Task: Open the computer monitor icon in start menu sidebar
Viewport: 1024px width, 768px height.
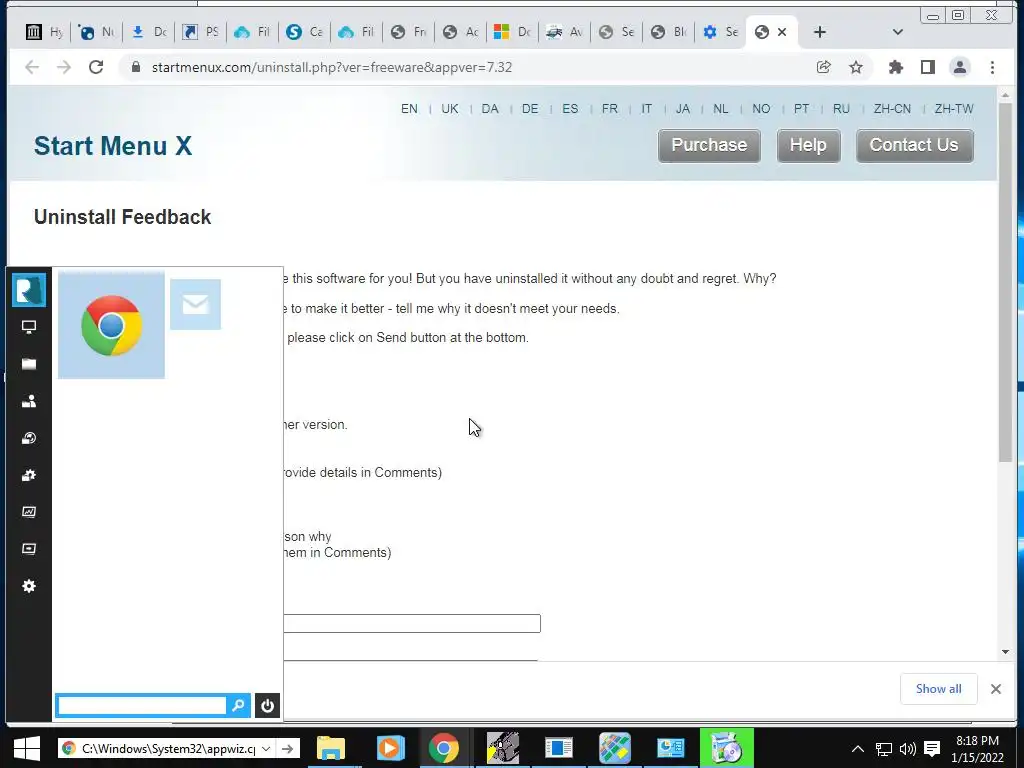Action: tap(29, 327)
